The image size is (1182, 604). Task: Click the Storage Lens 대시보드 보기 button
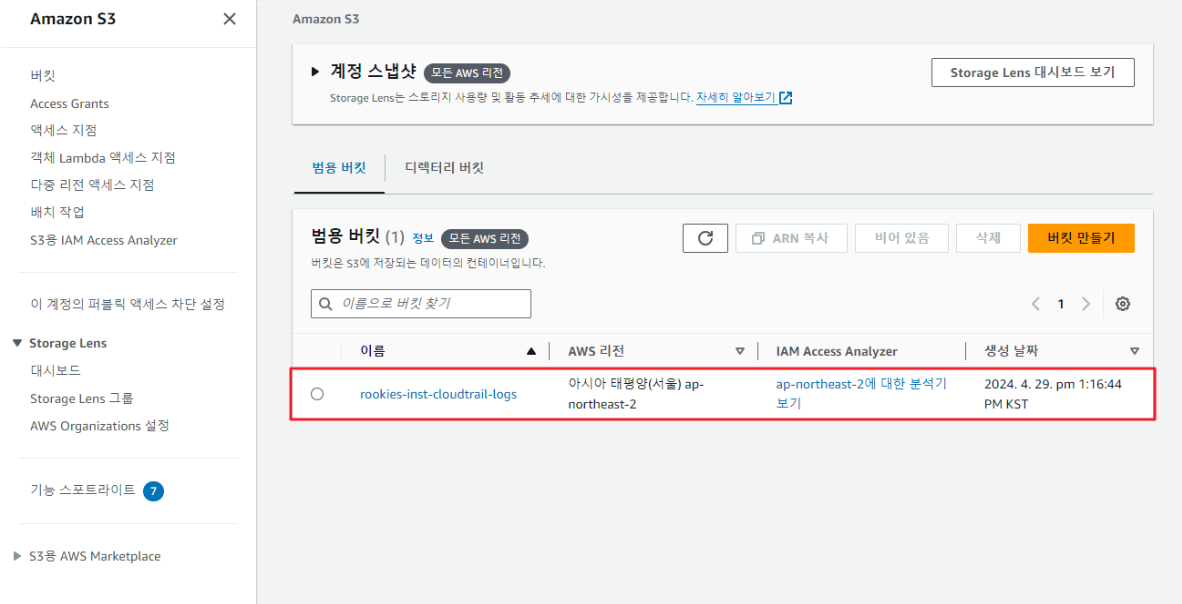1033,72
